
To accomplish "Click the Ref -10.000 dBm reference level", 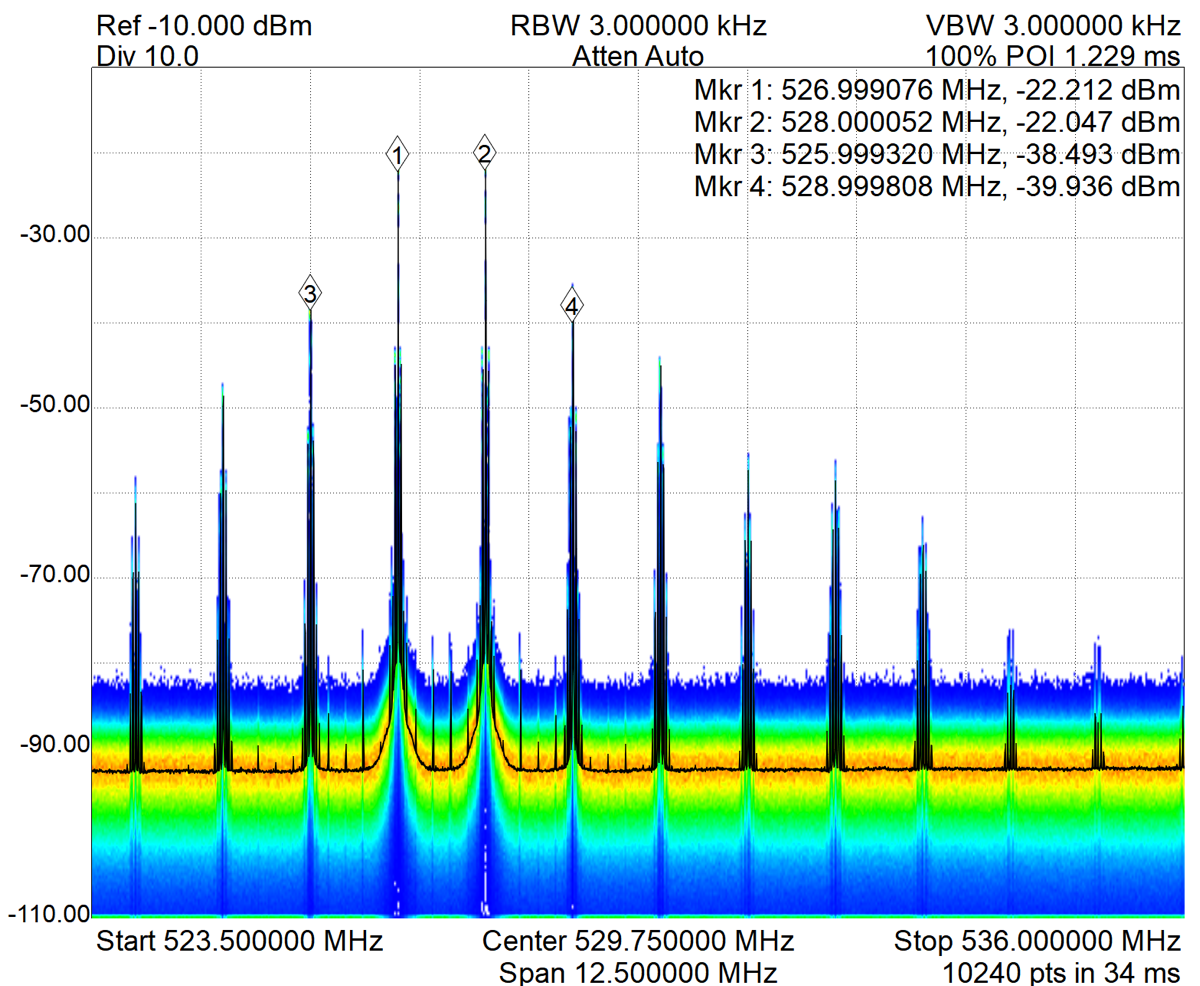I will click(x=205, y=26).
